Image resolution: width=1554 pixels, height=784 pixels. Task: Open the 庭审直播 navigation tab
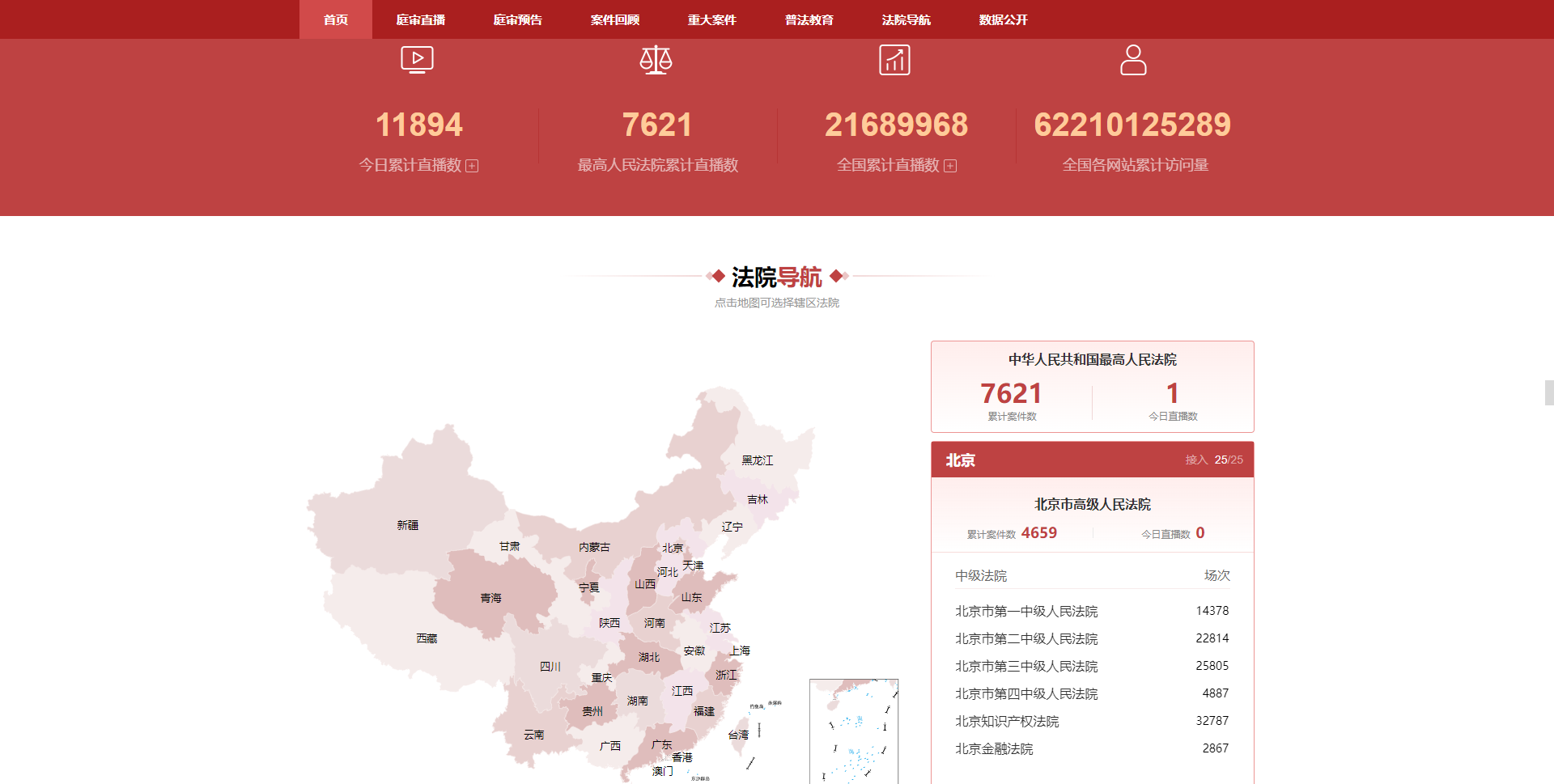(x=421, y=19)
